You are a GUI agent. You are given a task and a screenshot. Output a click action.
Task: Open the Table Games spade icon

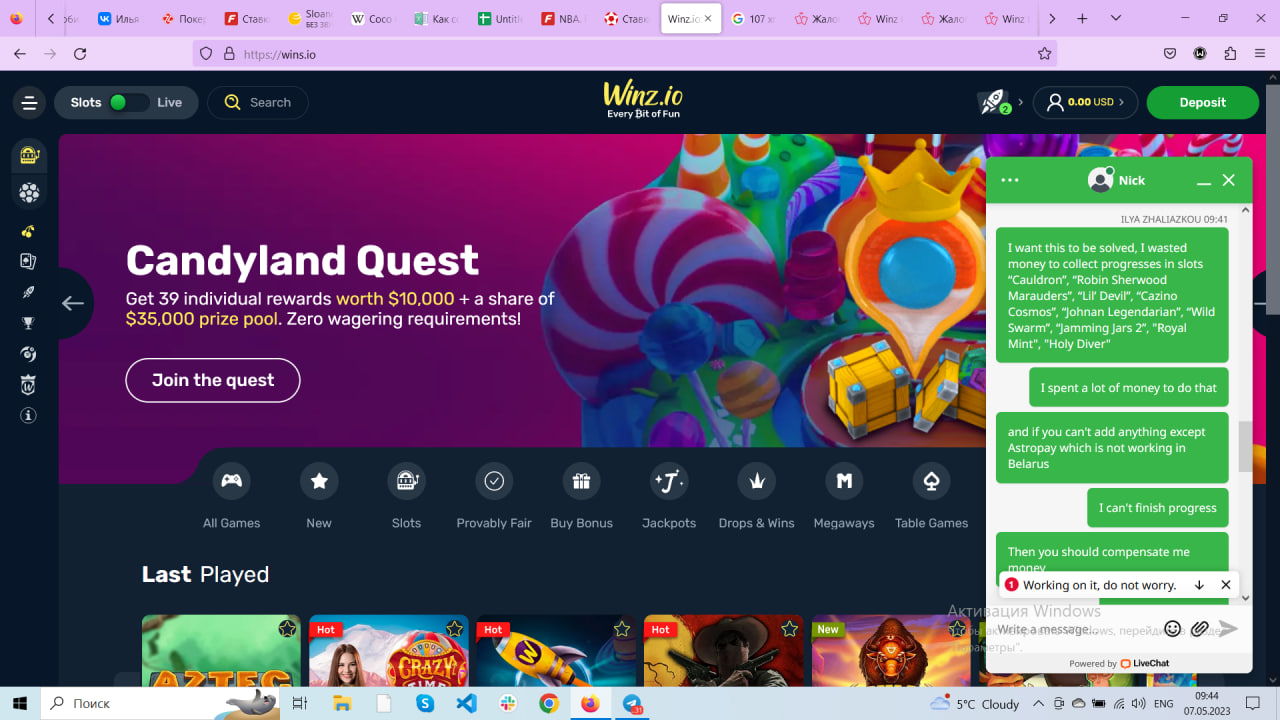tap(931, 481)
